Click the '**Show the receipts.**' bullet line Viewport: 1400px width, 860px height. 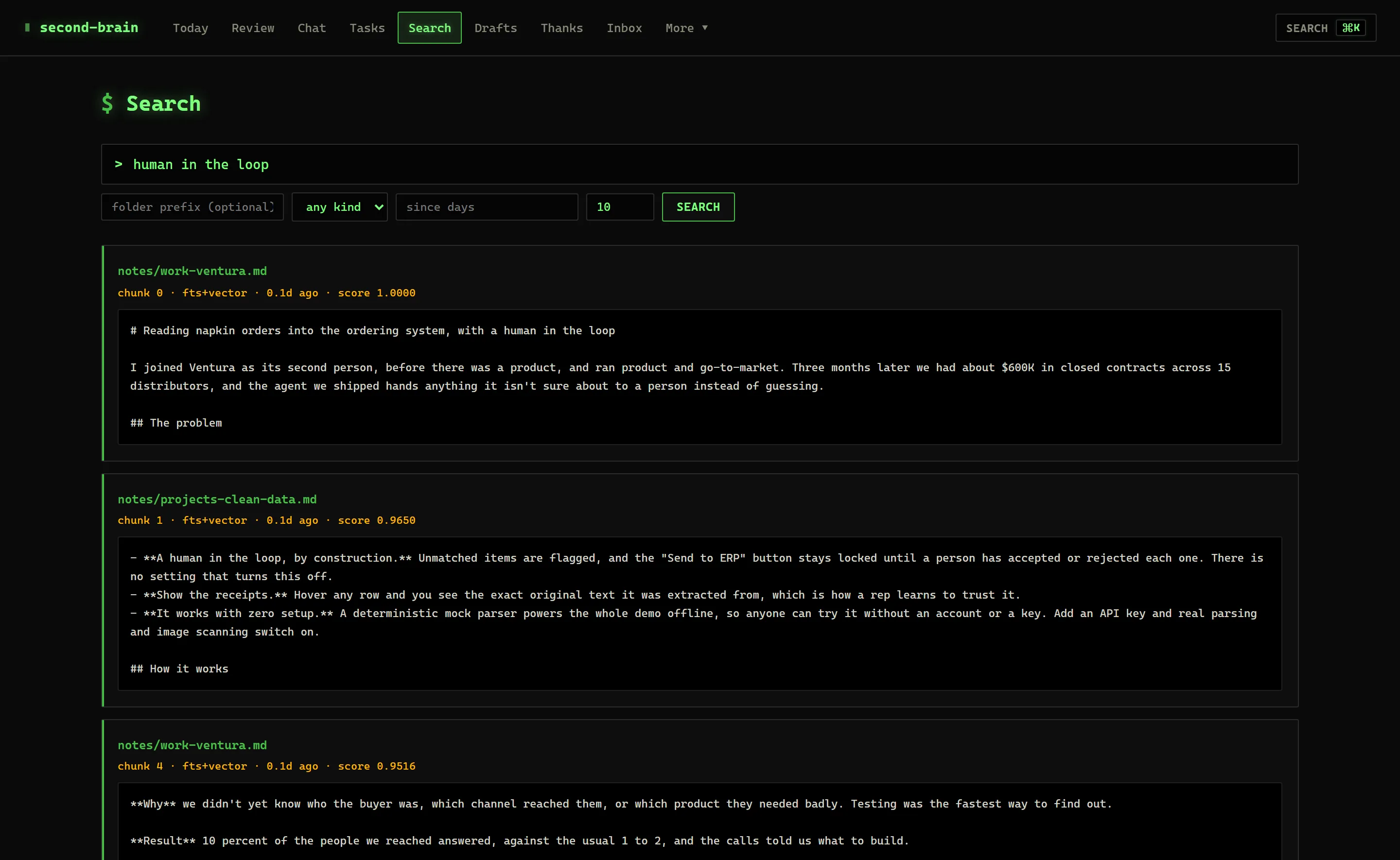tap(575, 595)
